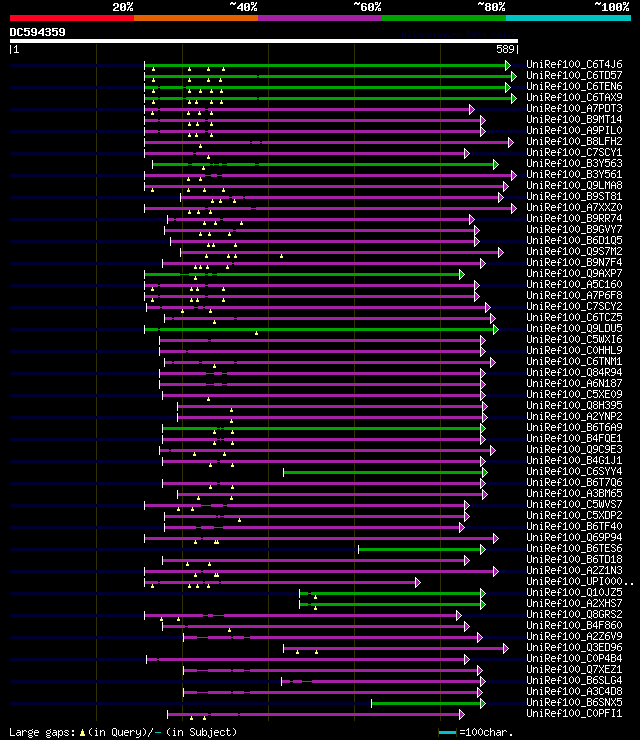Viewport: 640px width, 740px height.
Task: Select the UniRef100_B6SNX5 label
Action: pos(574,702)
